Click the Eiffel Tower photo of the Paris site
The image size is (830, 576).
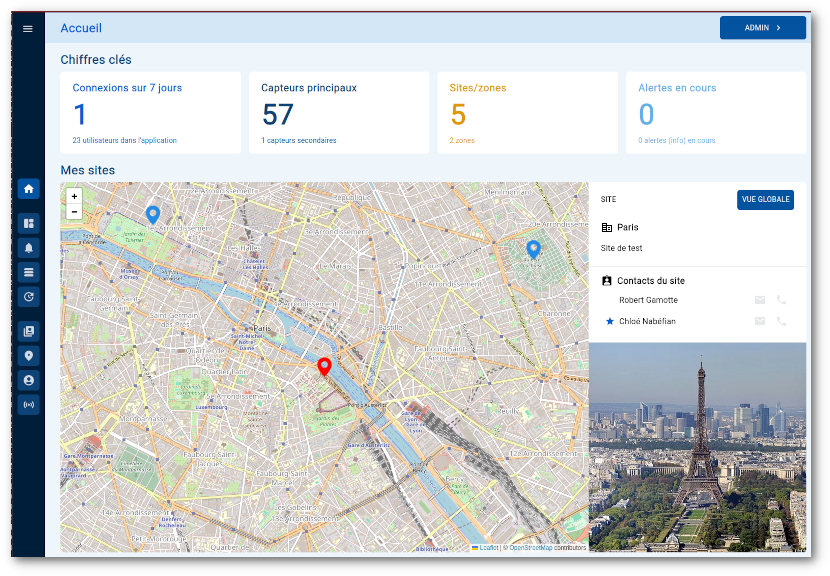tap(698, 448)
